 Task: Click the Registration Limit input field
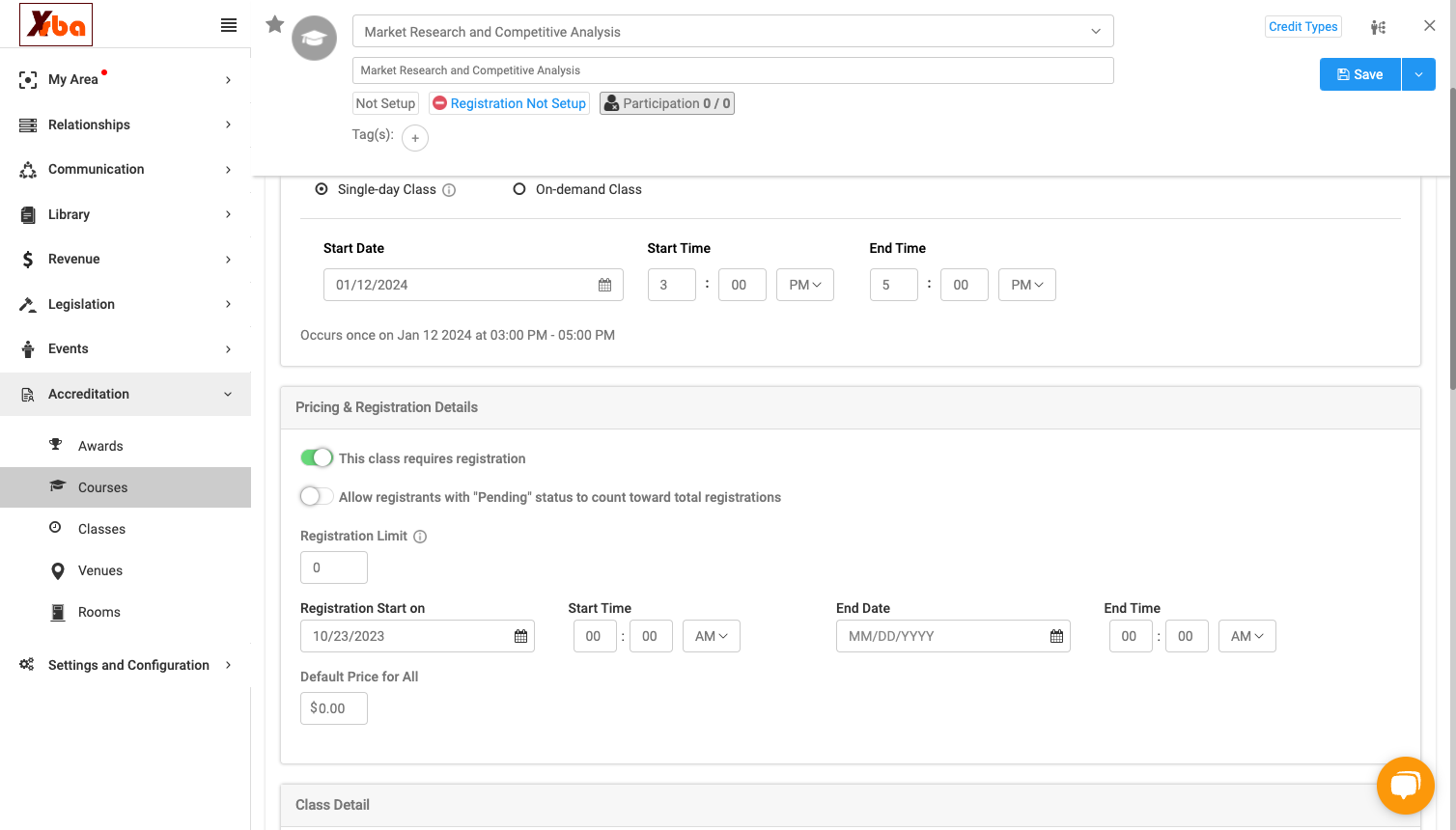(334, 567)
